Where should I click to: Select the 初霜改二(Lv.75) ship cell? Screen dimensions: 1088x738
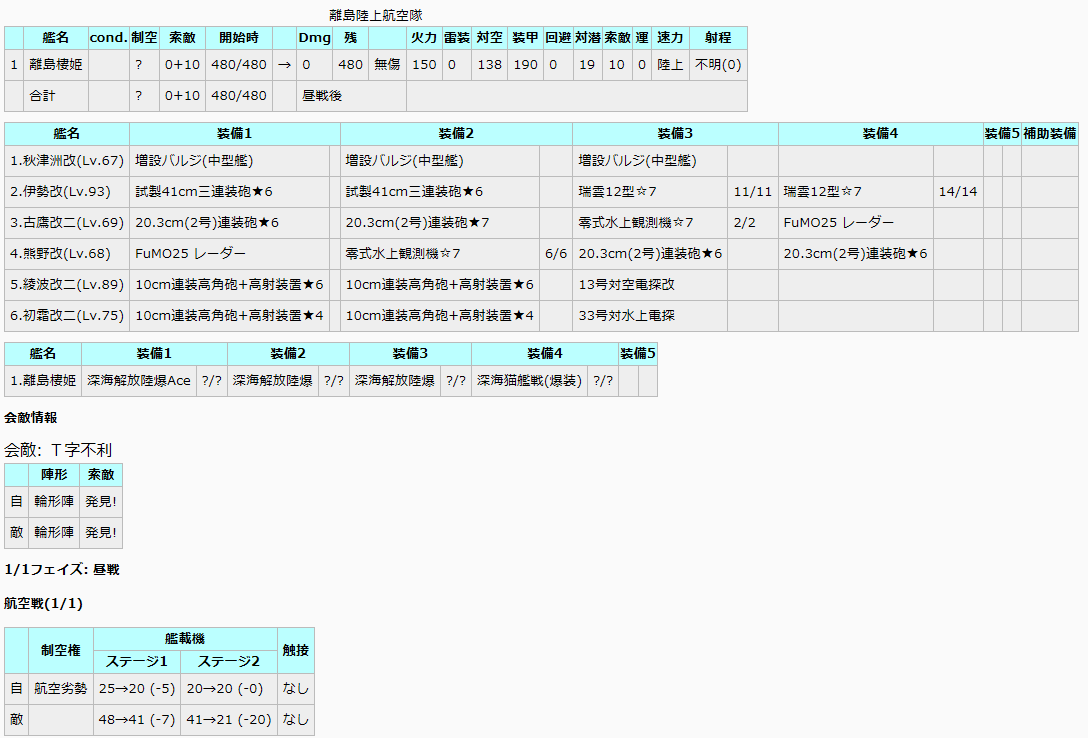click(x=67, y=316)
